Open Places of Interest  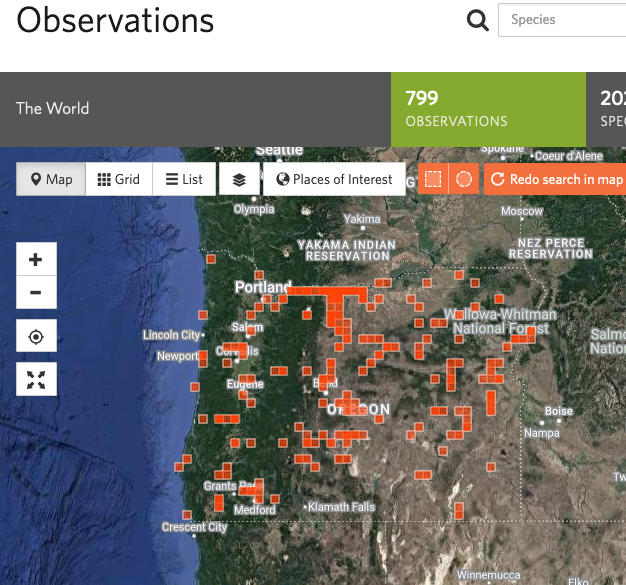click(335, 179)
